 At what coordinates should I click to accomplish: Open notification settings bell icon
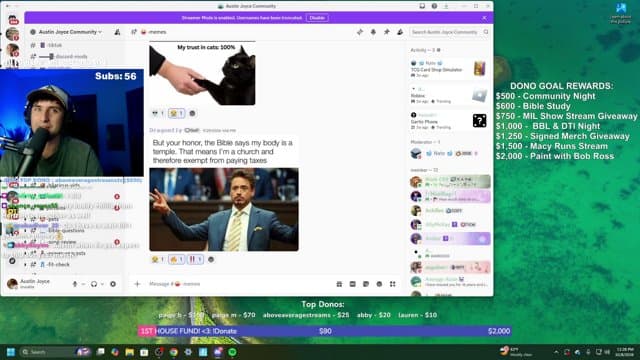coord(373,32)
